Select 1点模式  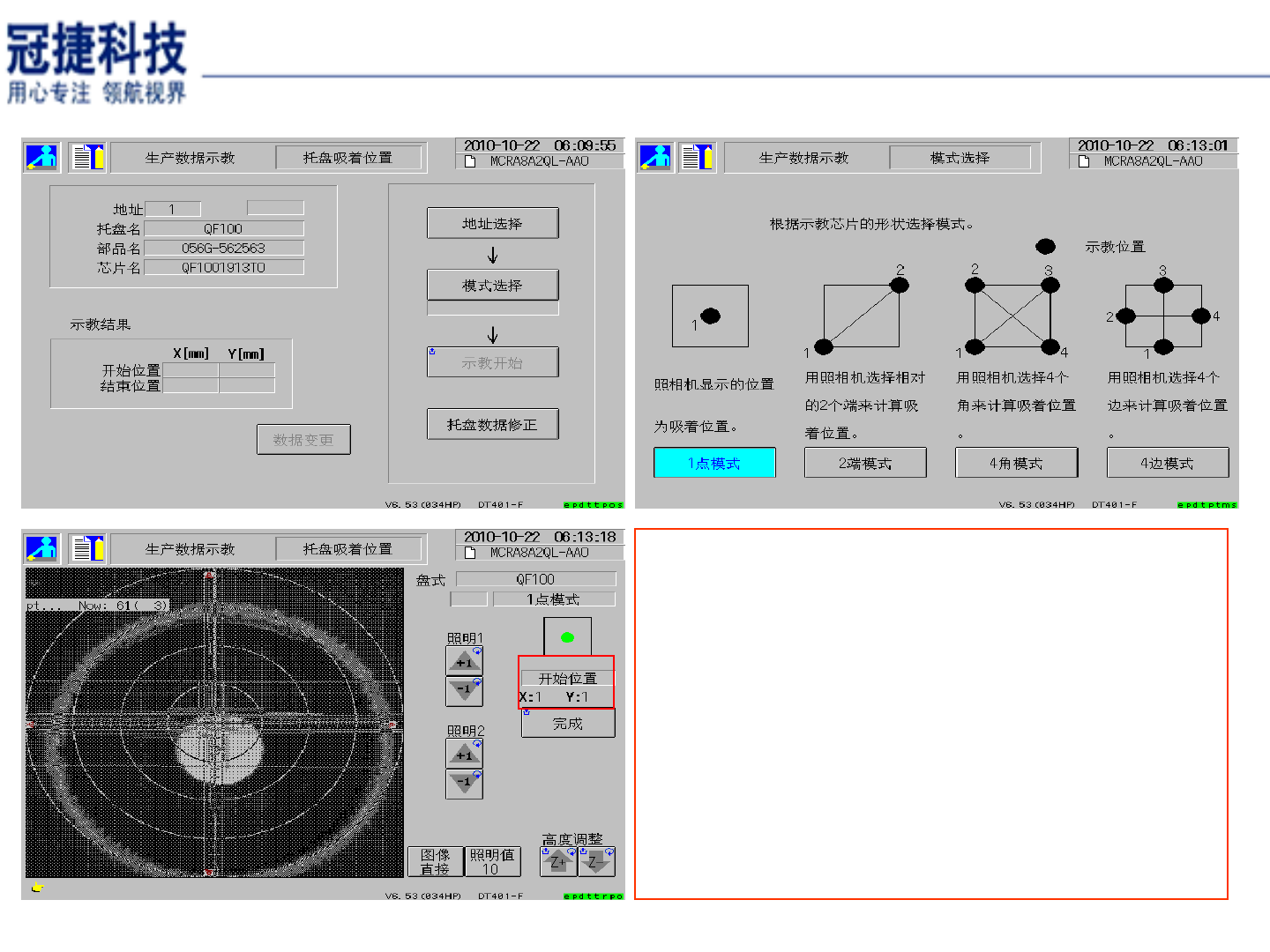click(714, 463)
